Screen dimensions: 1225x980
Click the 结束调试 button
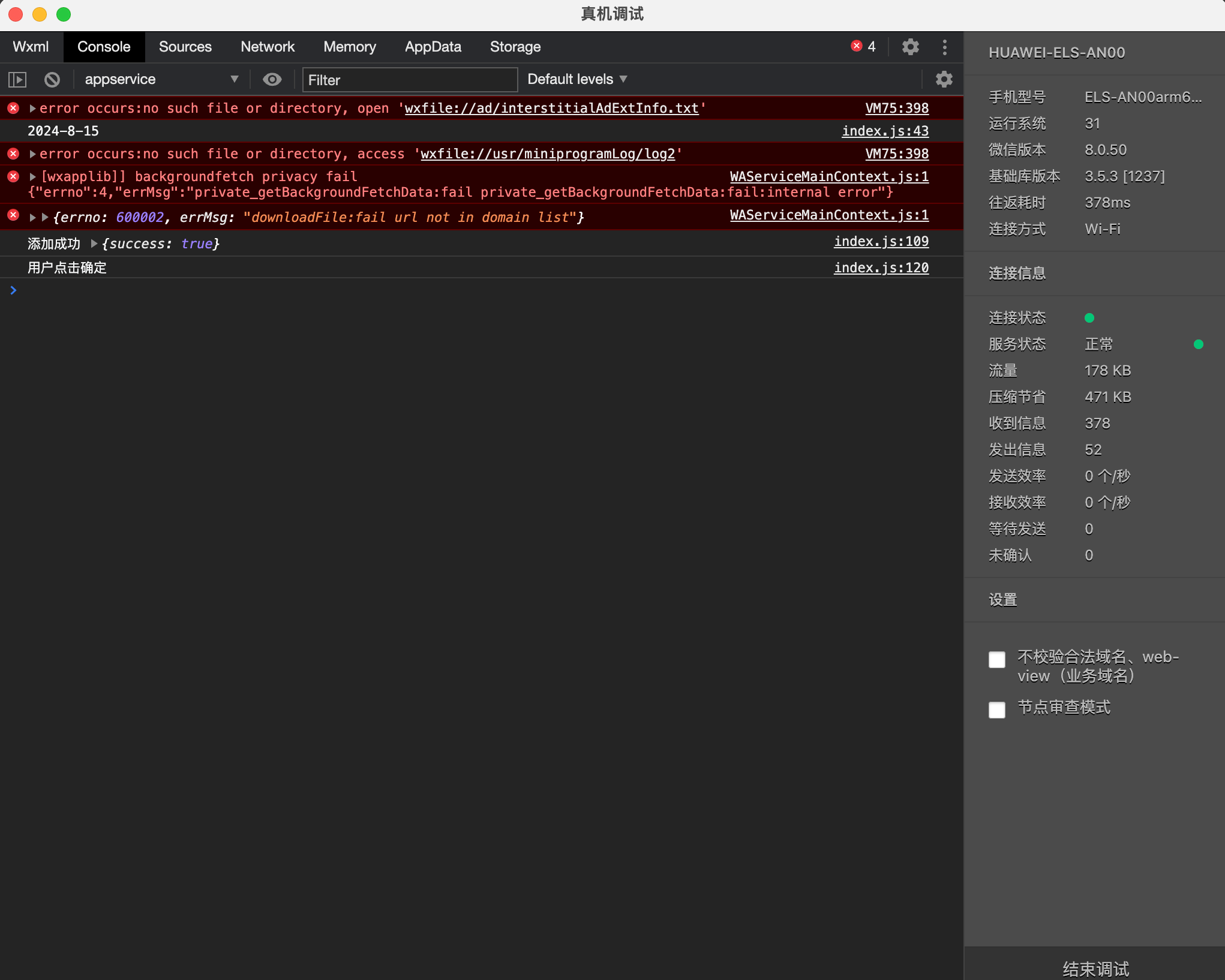click(x=1095, y=968)
